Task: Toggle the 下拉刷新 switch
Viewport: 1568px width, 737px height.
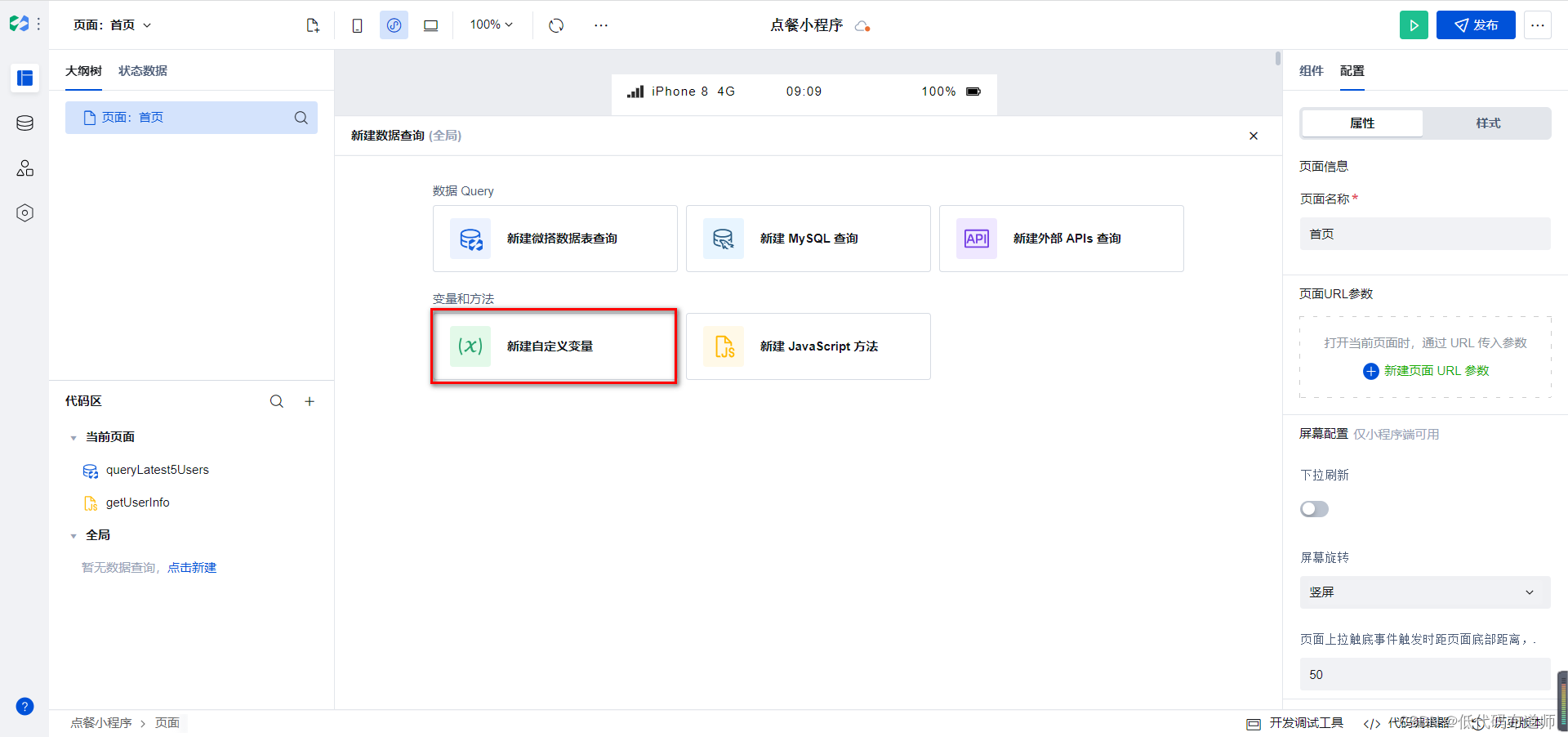Action: coord(1314,509)
